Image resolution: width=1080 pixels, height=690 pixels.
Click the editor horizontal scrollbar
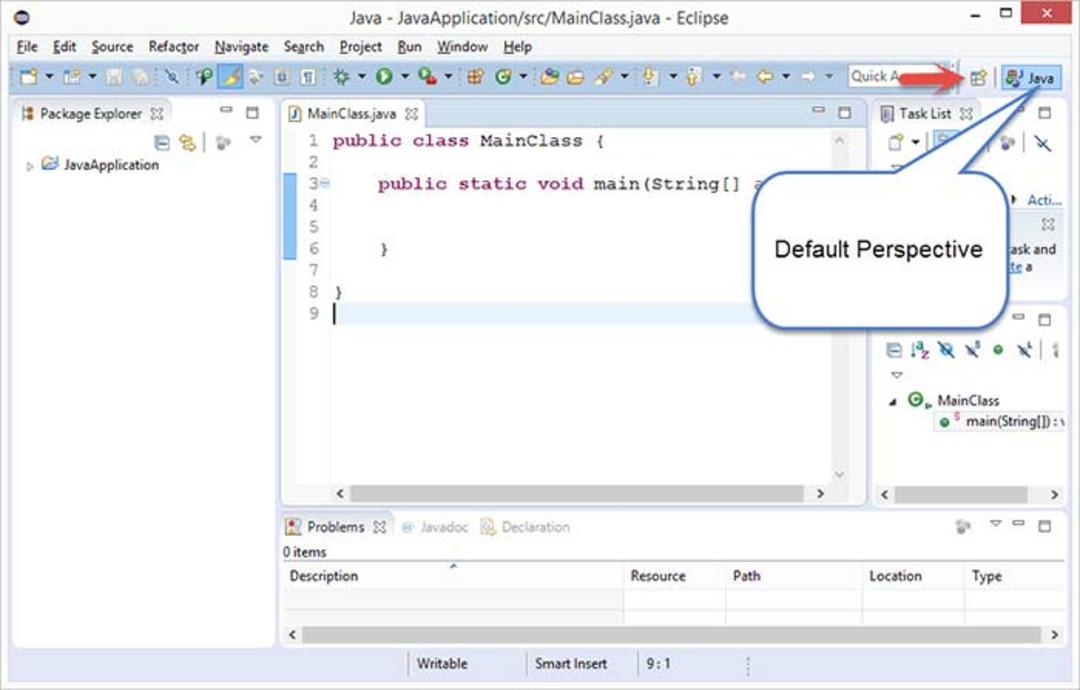tap(577, 494)
